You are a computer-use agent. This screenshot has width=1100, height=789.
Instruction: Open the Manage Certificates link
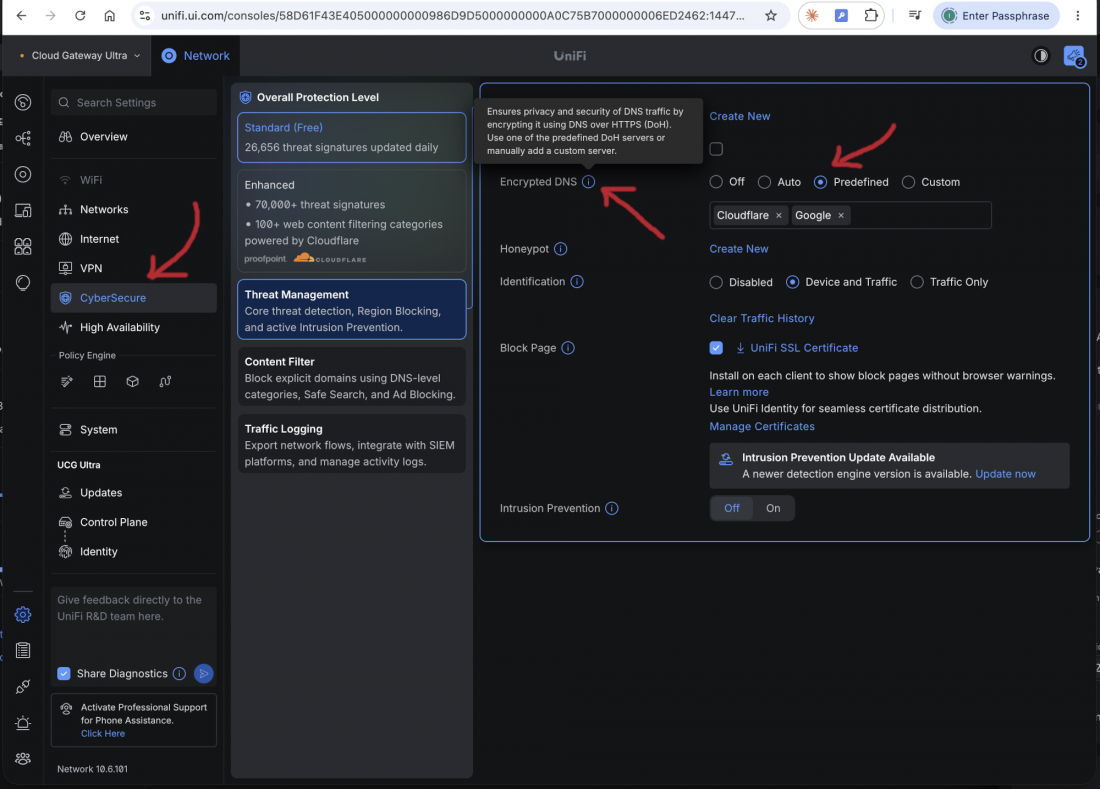tap(762, 426)
